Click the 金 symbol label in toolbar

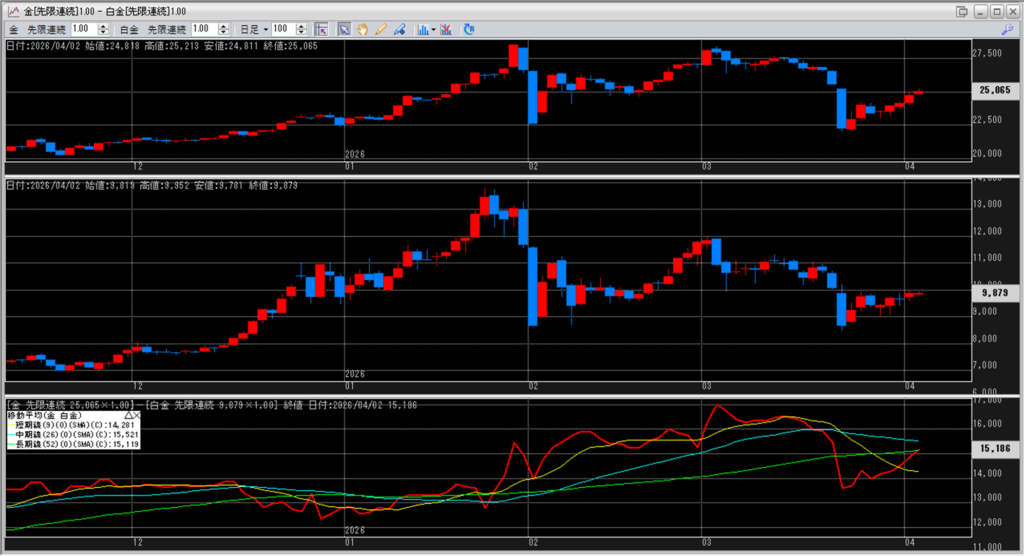point(14,29)
